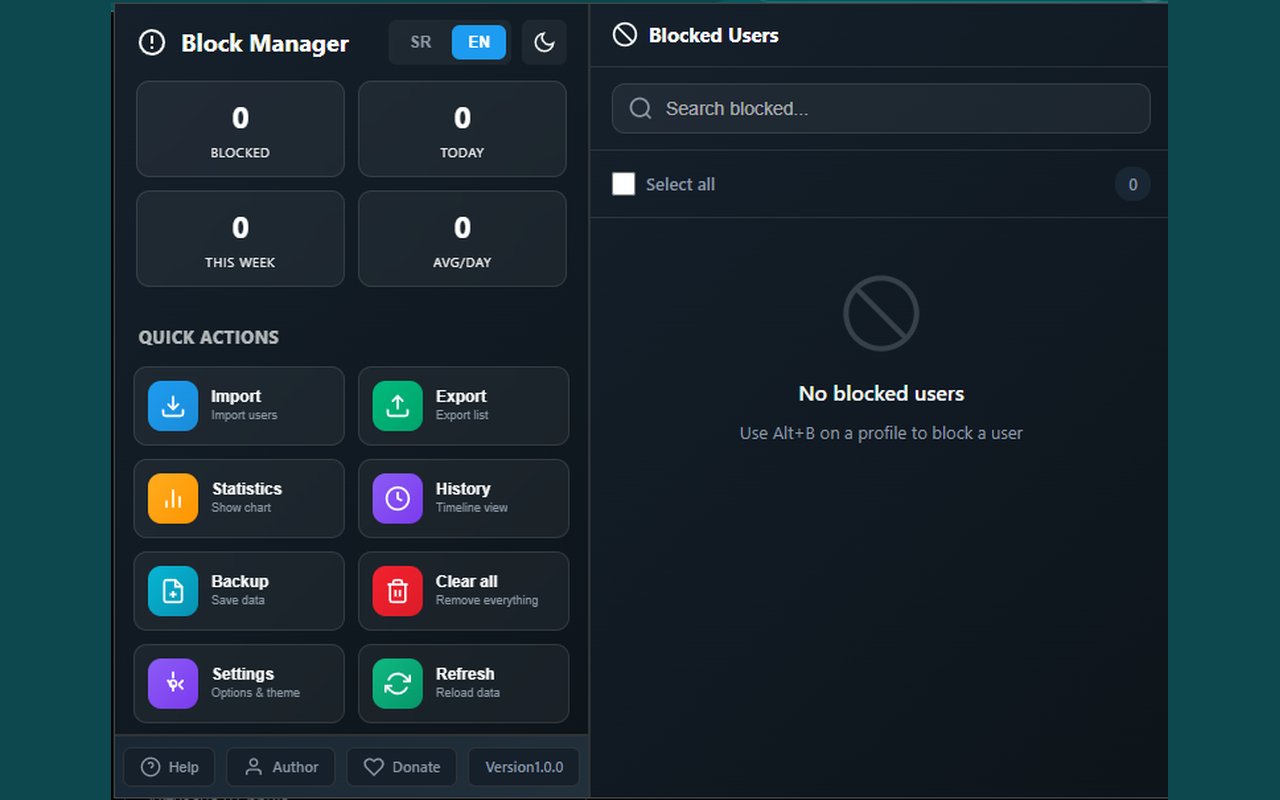The height and width of the screenshot is (800, 1280).
Task: Click the search magnifier icon
Action: [x=640, y=108]
